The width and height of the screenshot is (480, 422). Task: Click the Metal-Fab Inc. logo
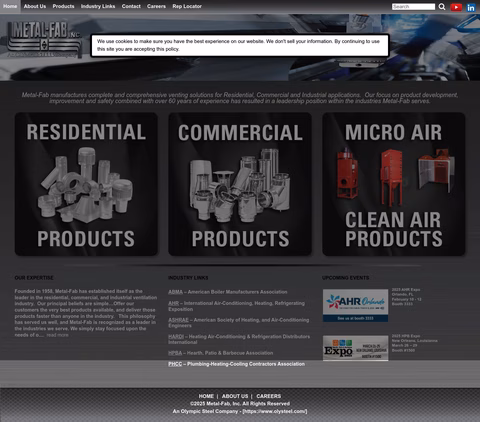[x=44, y=39]
